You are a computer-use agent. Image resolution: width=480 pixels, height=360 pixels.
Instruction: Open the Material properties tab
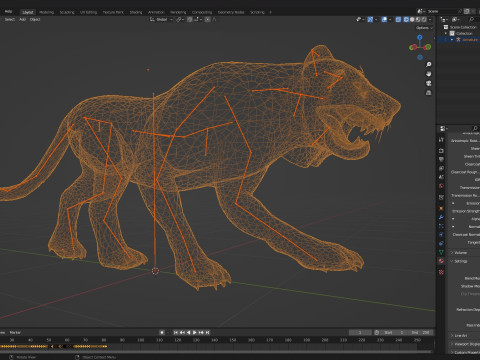coord(441,261)
